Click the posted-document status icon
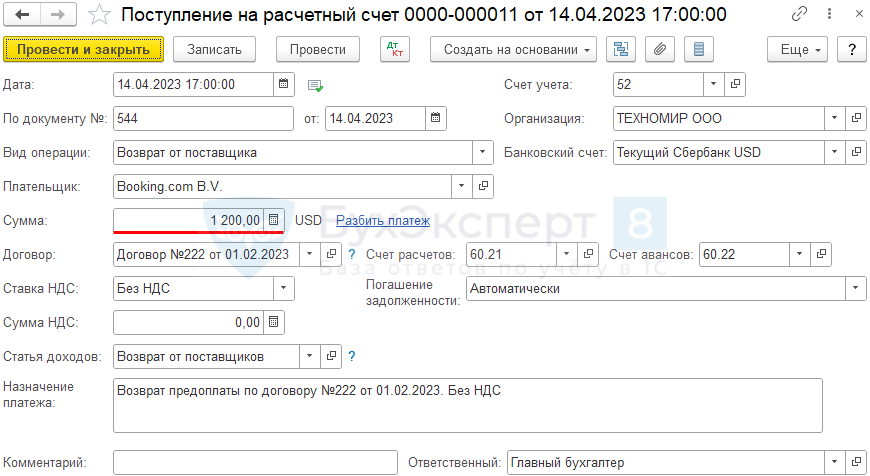Viewport: 870px width, 476px height. coord(315,85)
